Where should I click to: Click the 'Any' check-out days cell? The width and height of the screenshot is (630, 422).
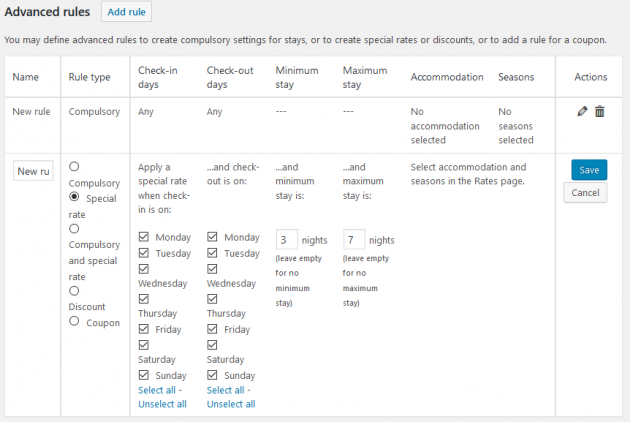pos(214,112)
